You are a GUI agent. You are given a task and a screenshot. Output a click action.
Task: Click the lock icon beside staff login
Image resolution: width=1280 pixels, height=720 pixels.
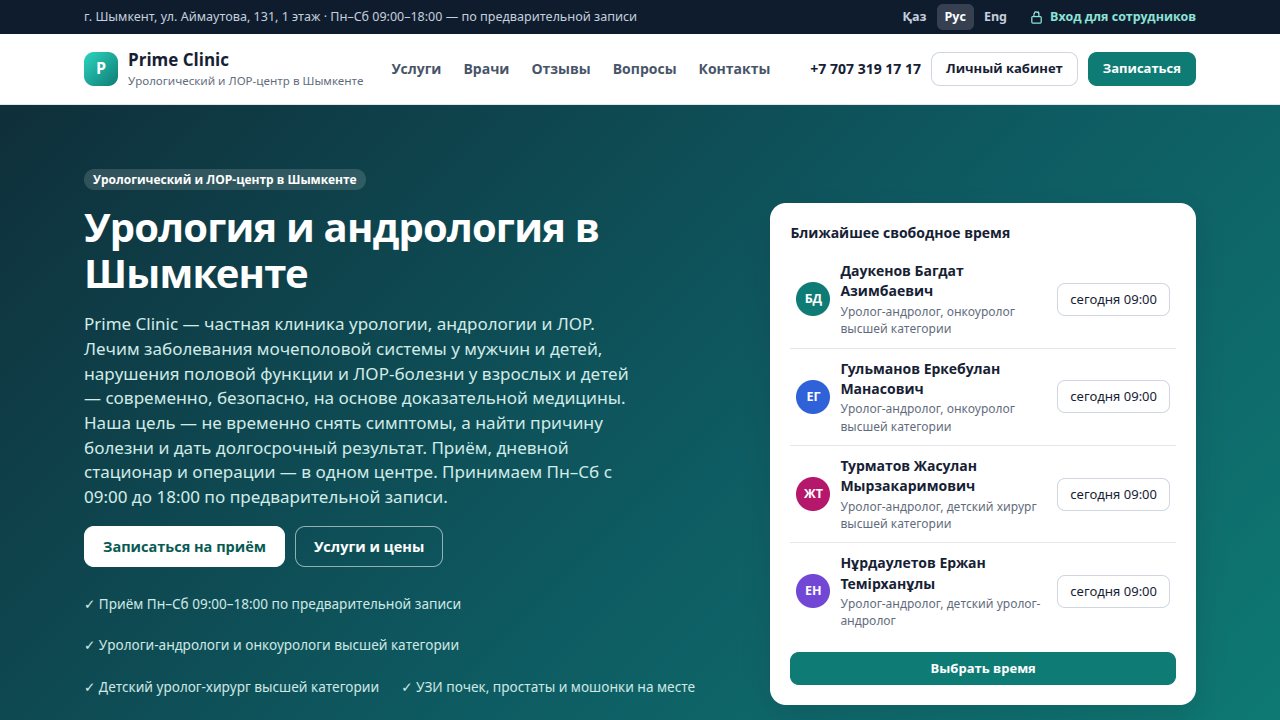[x=1036, y=17]
